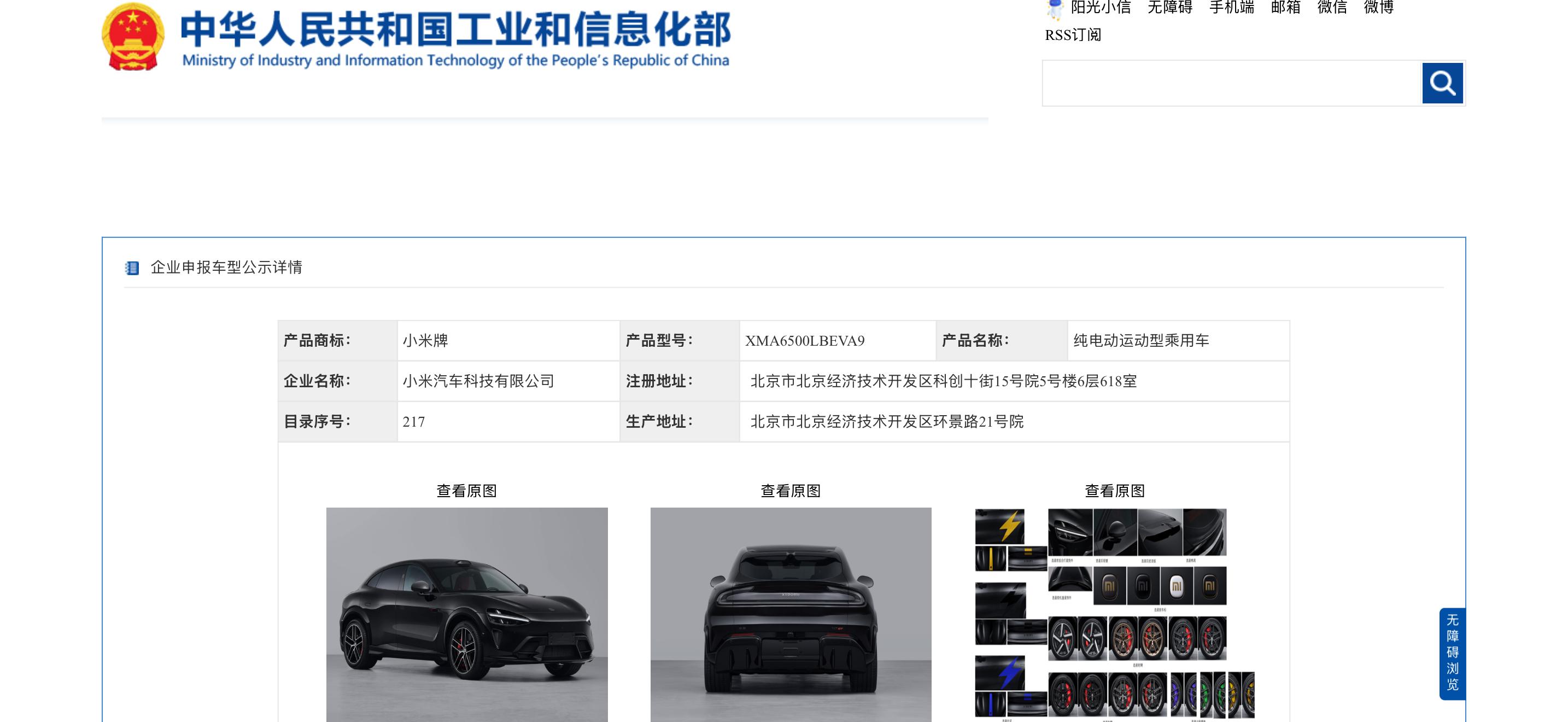
Task: Click 查看原图 above front car photo
Action: pos(466,491)
